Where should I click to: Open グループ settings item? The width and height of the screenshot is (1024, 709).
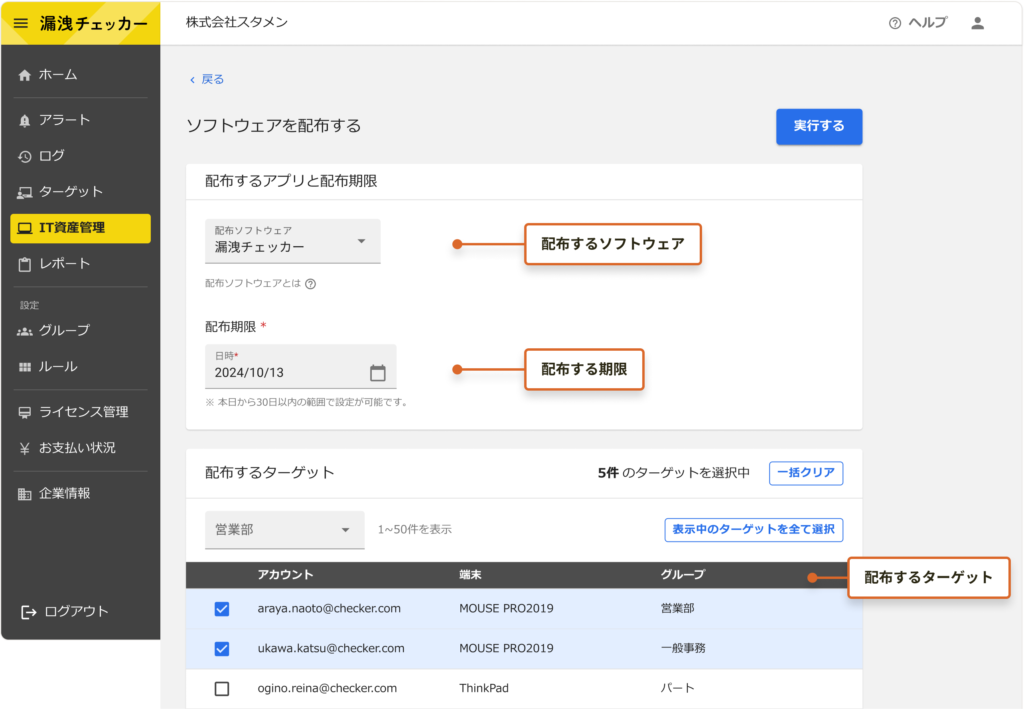(80, 331)
